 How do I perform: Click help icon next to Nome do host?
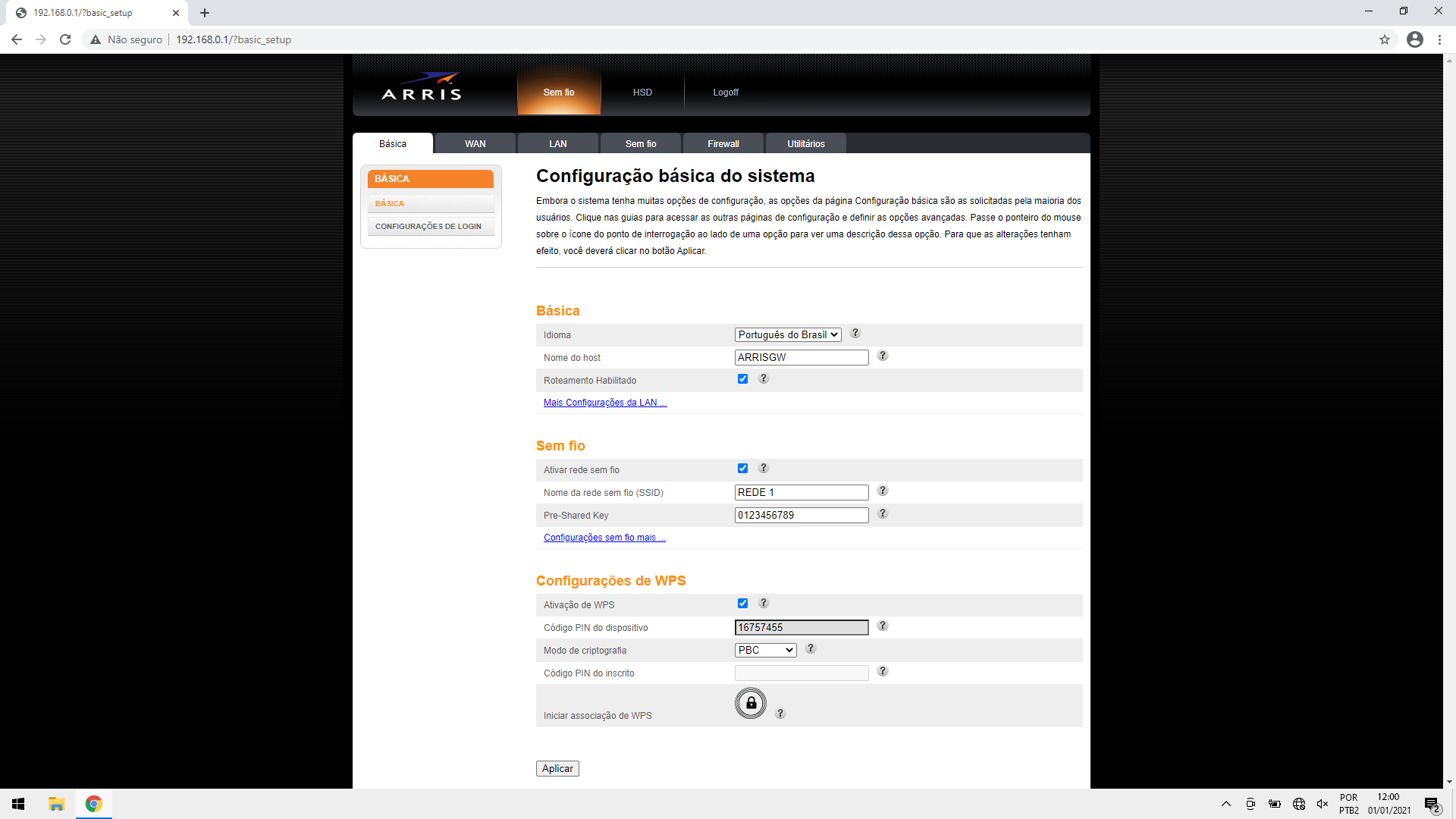[x=883, y=356]
